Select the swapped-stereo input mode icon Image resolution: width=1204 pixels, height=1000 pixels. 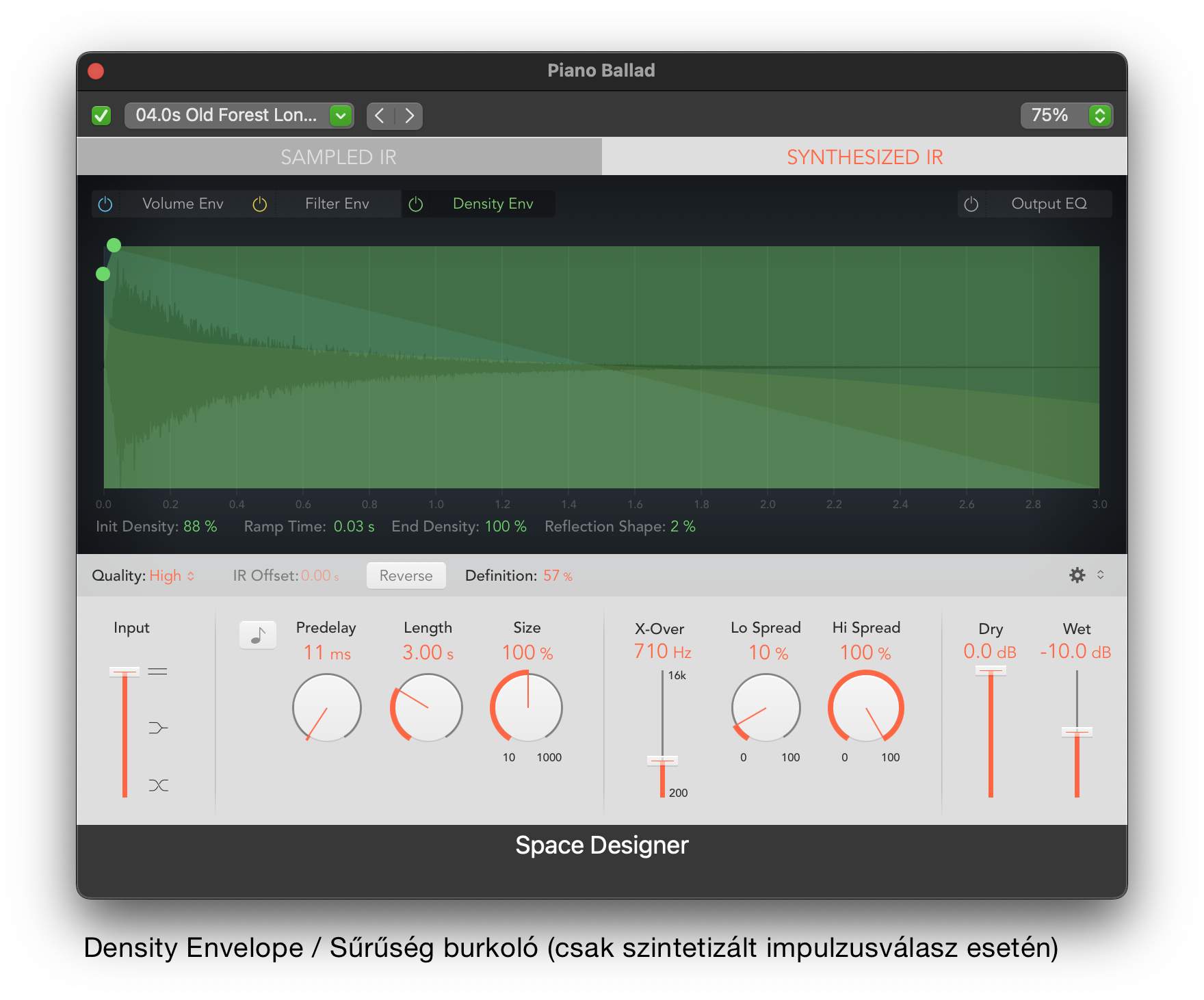158,785
